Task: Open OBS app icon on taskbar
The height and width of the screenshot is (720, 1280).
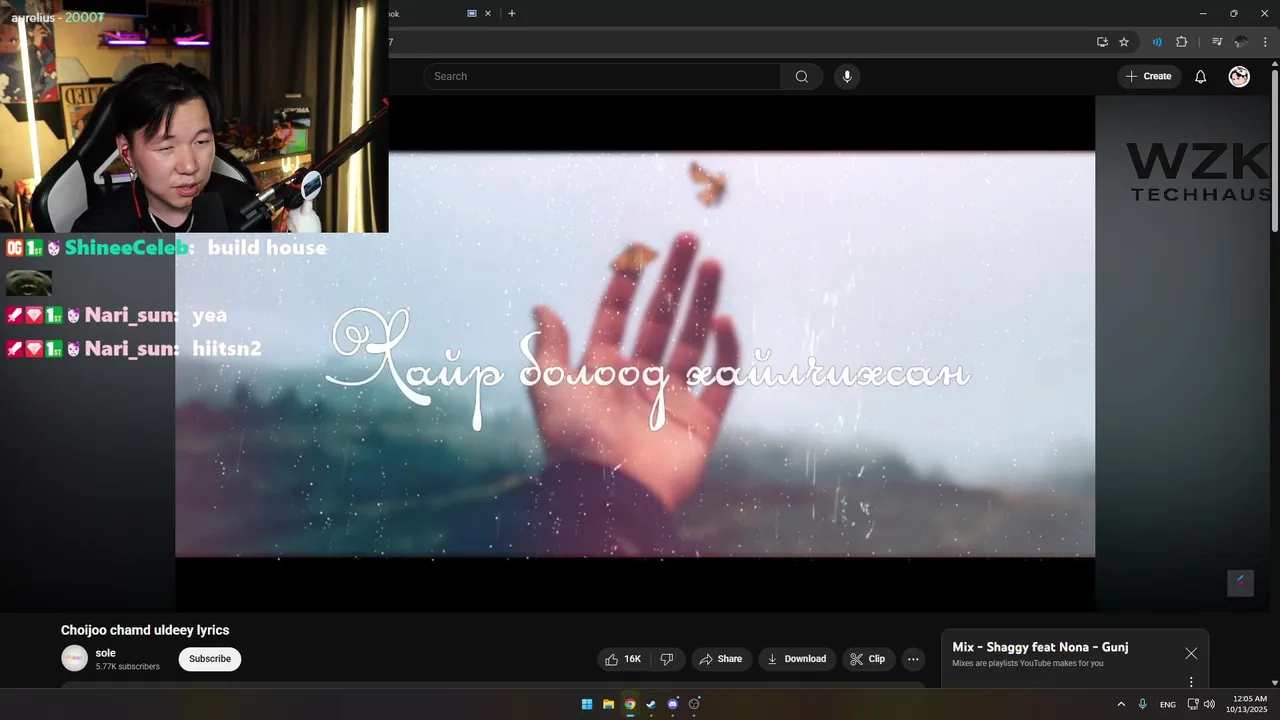Action: (694, 704)
